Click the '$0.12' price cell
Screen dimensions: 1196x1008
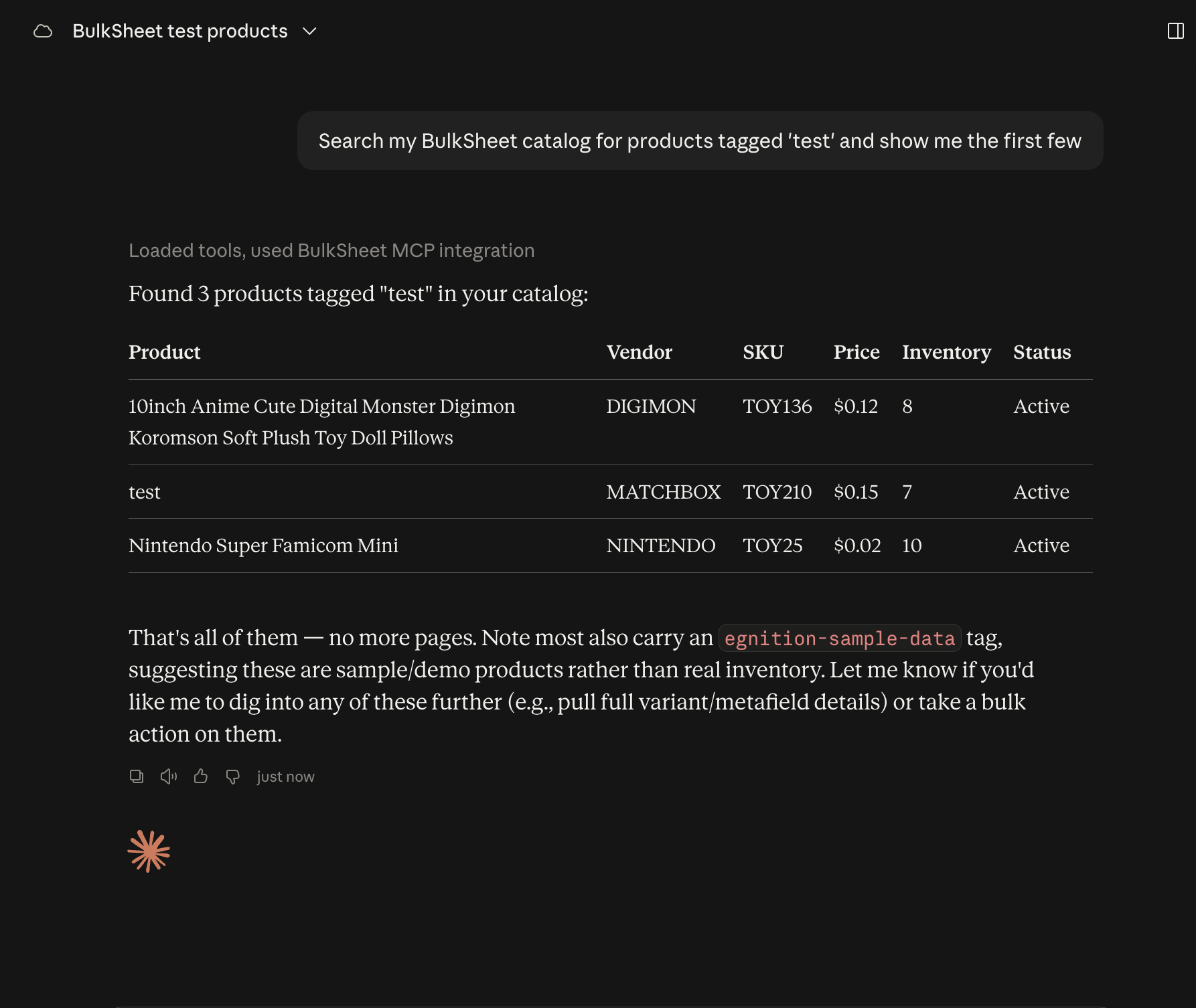856,406
